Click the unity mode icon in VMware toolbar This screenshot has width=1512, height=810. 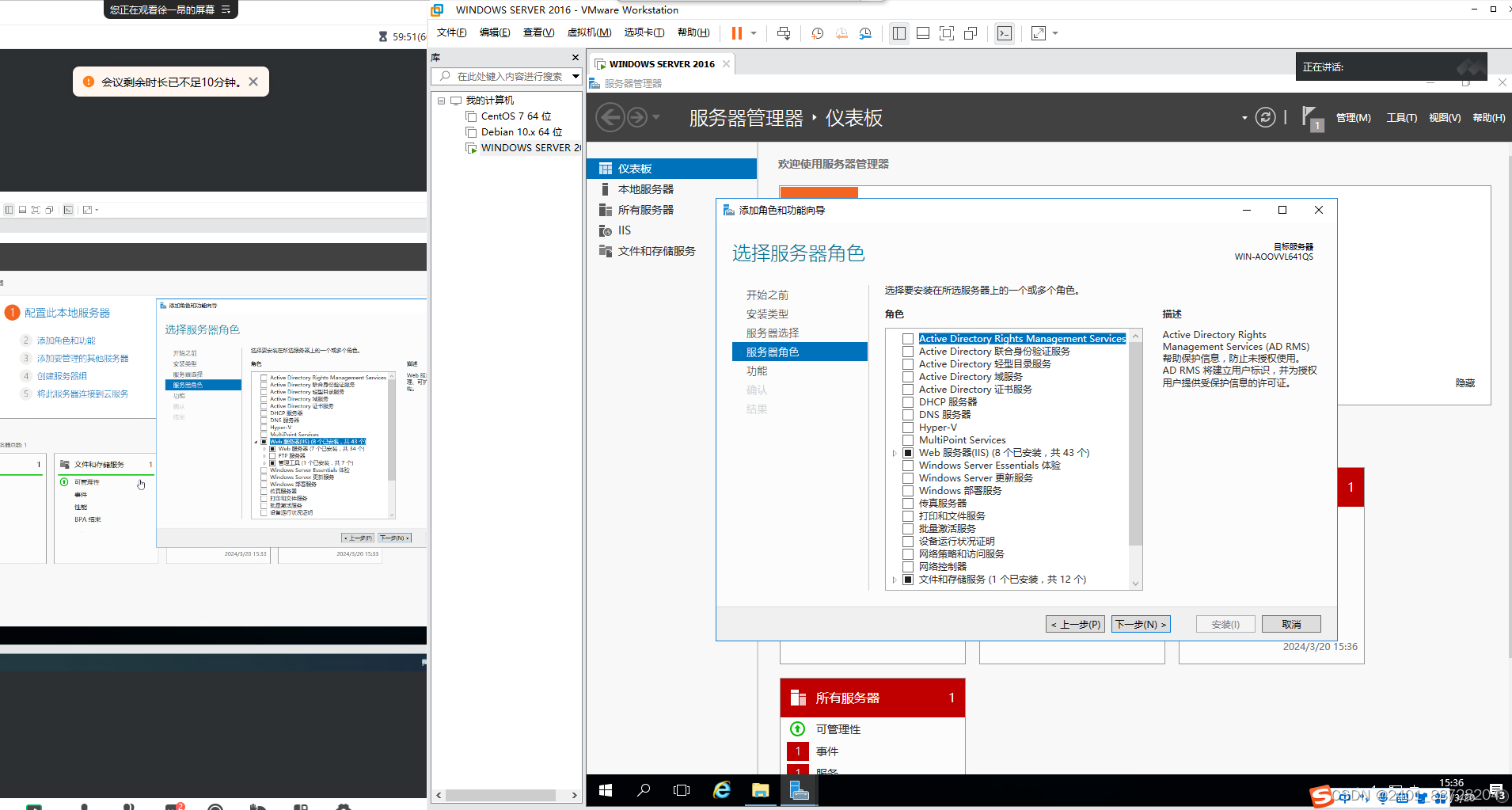pyautogui.click(x=971, y=33)
